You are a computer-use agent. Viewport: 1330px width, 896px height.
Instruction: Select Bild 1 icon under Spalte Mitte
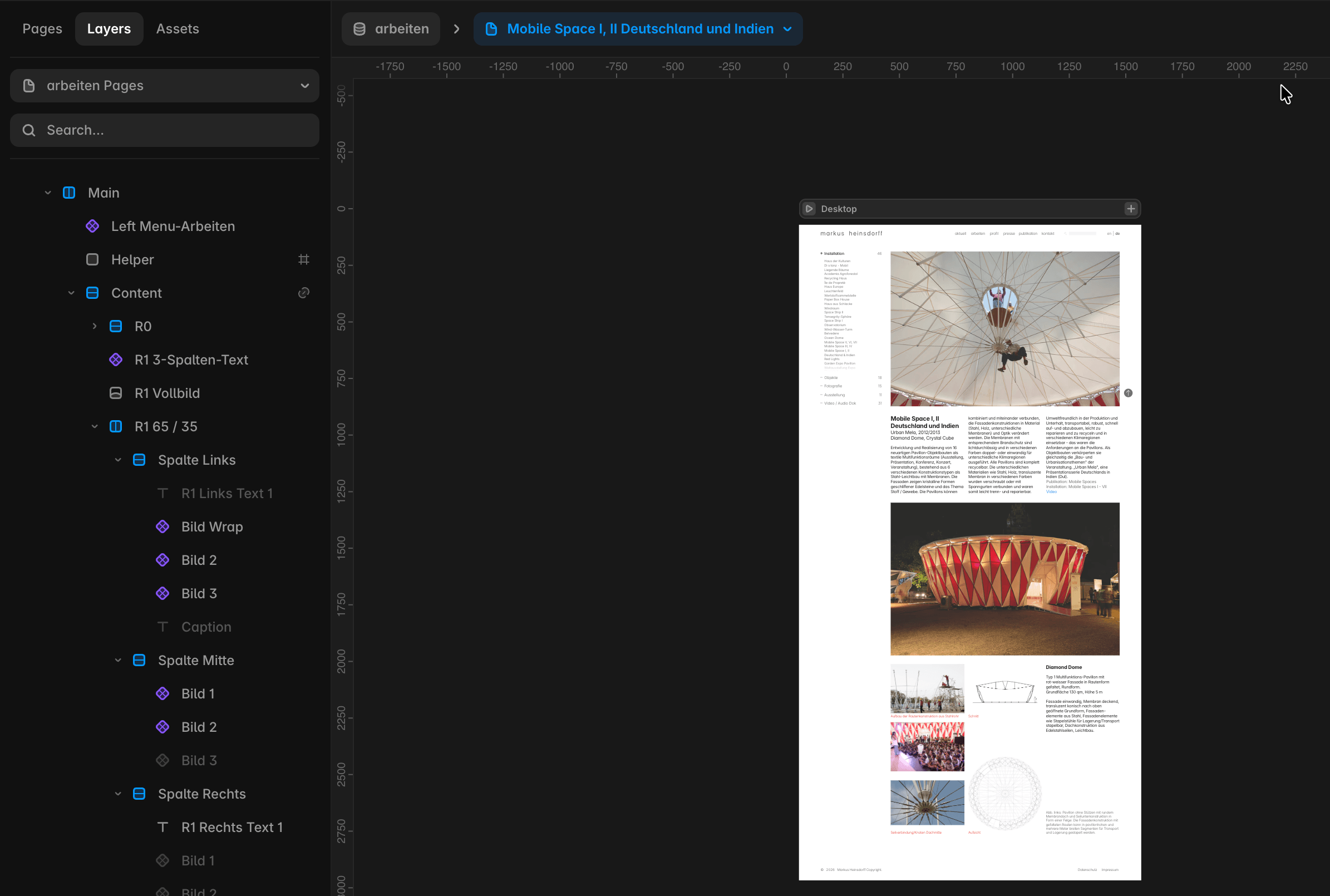[163, 694]
